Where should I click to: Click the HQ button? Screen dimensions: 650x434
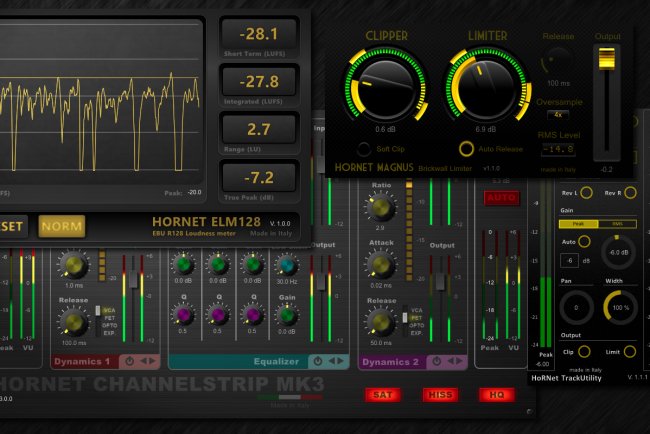point(496,395)
